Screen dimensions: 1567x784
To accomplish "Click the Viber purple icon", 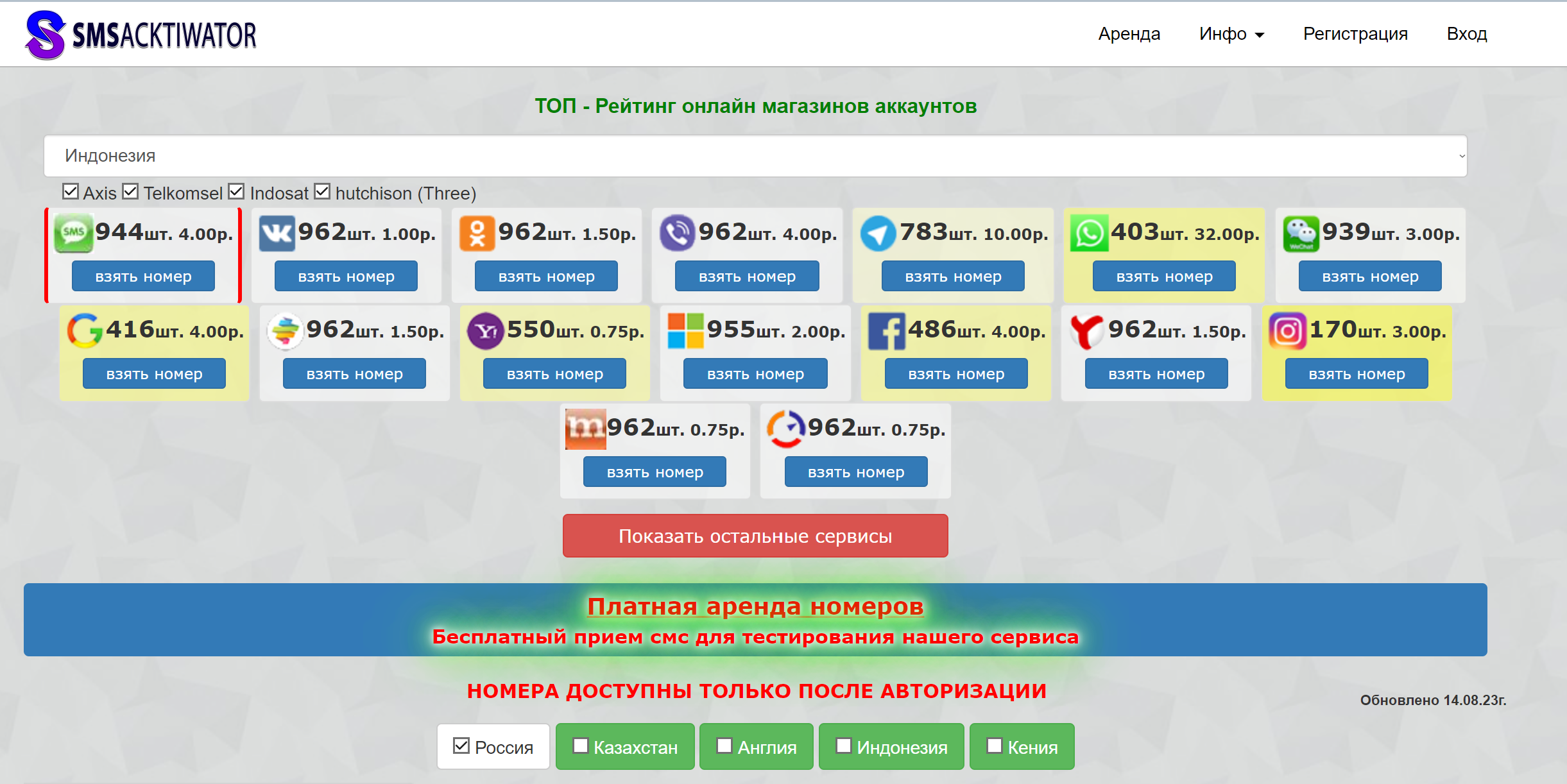I will (677, 233).
